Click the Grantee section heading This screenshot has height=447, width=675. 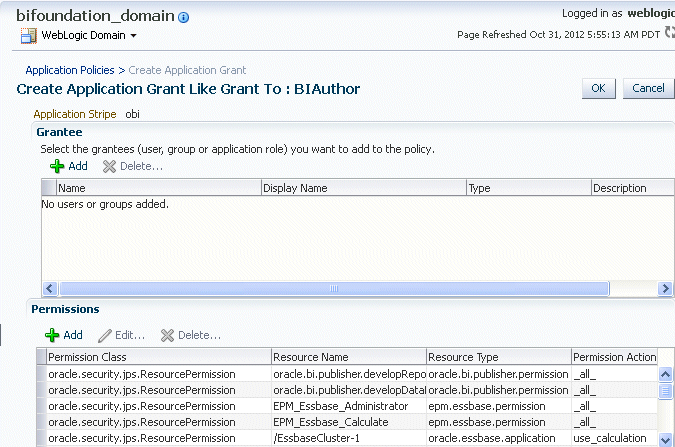[59, 132]
